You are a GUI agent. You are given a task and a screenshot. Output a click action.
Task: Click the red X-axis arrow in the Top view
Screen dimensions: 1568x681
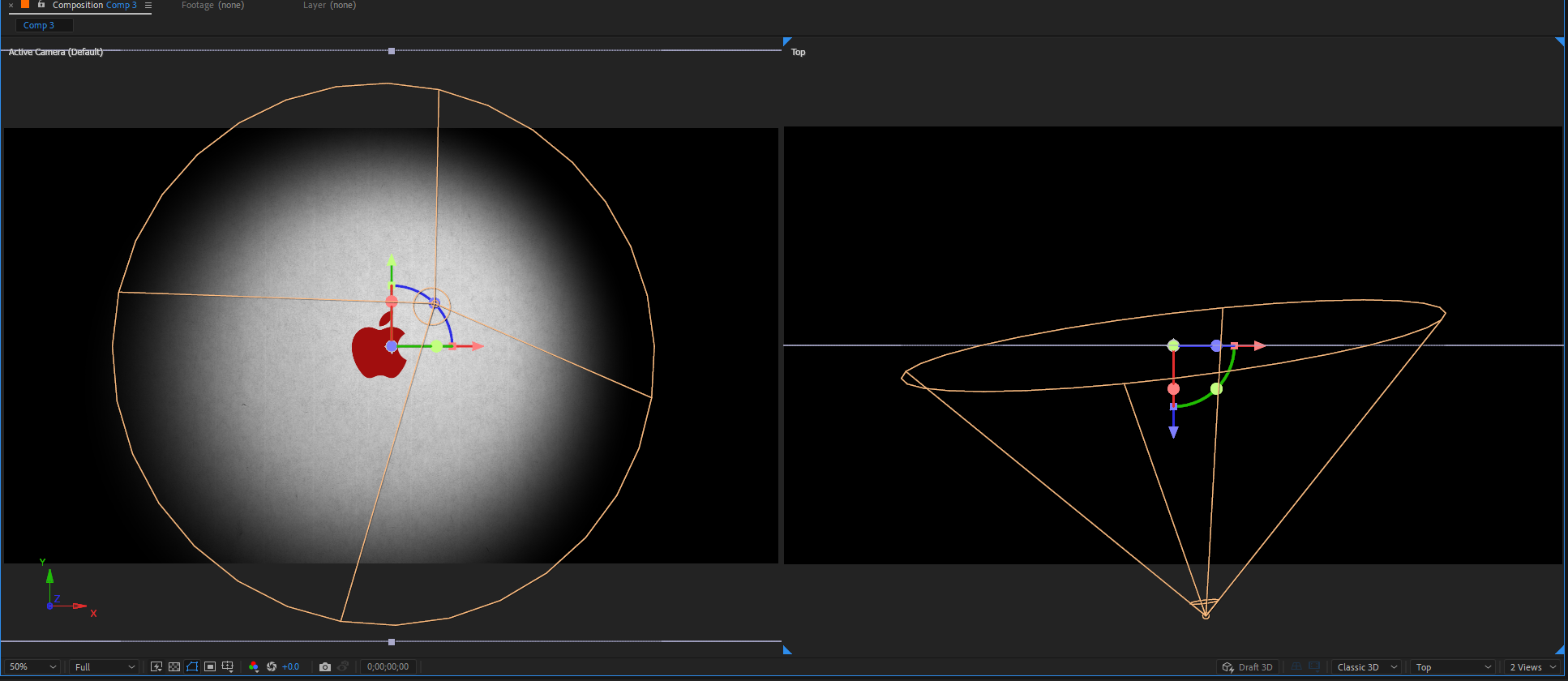click(1259, 345)
